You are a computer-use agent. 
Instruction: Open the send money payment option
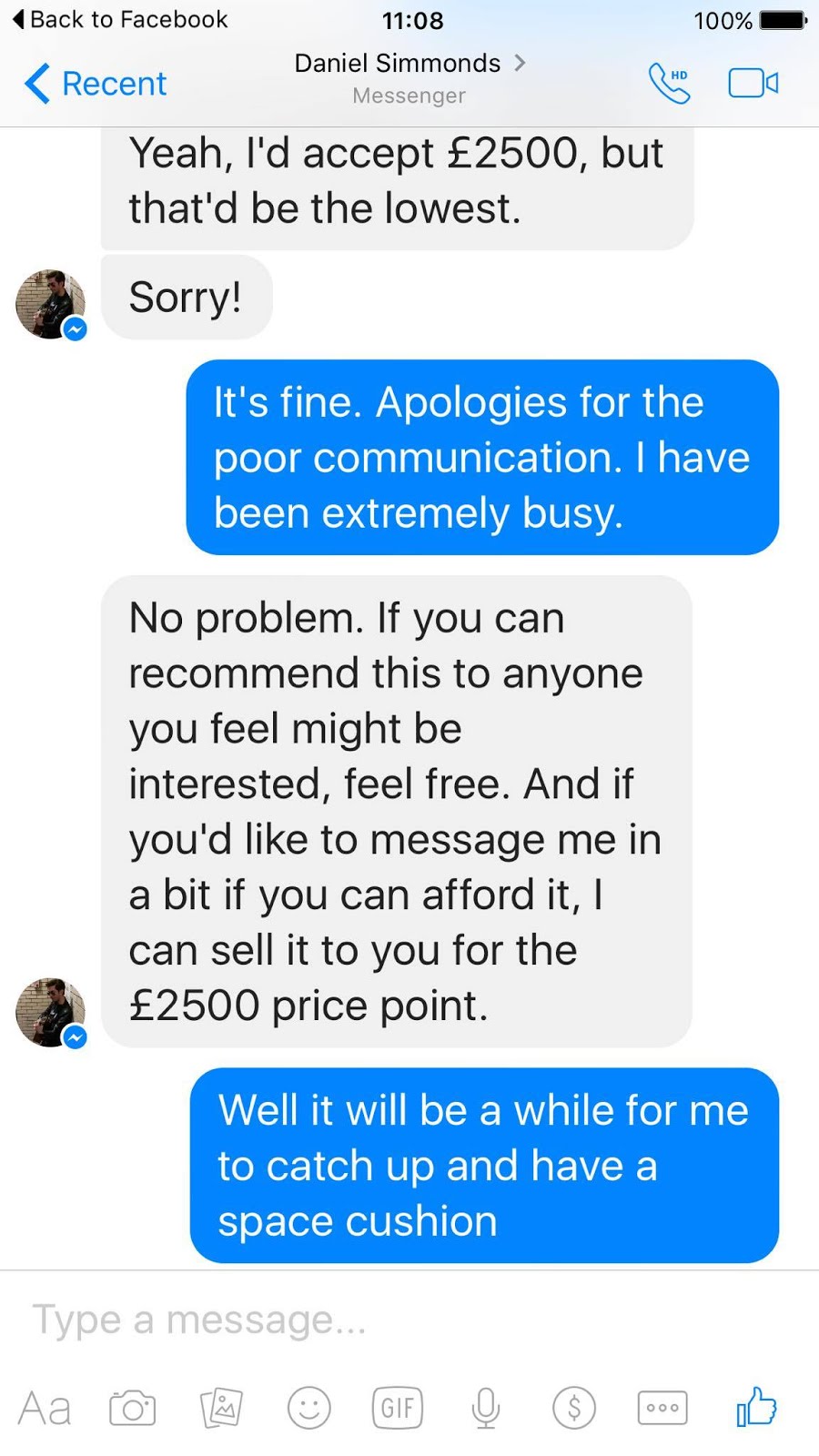(x=574, y=1408)
